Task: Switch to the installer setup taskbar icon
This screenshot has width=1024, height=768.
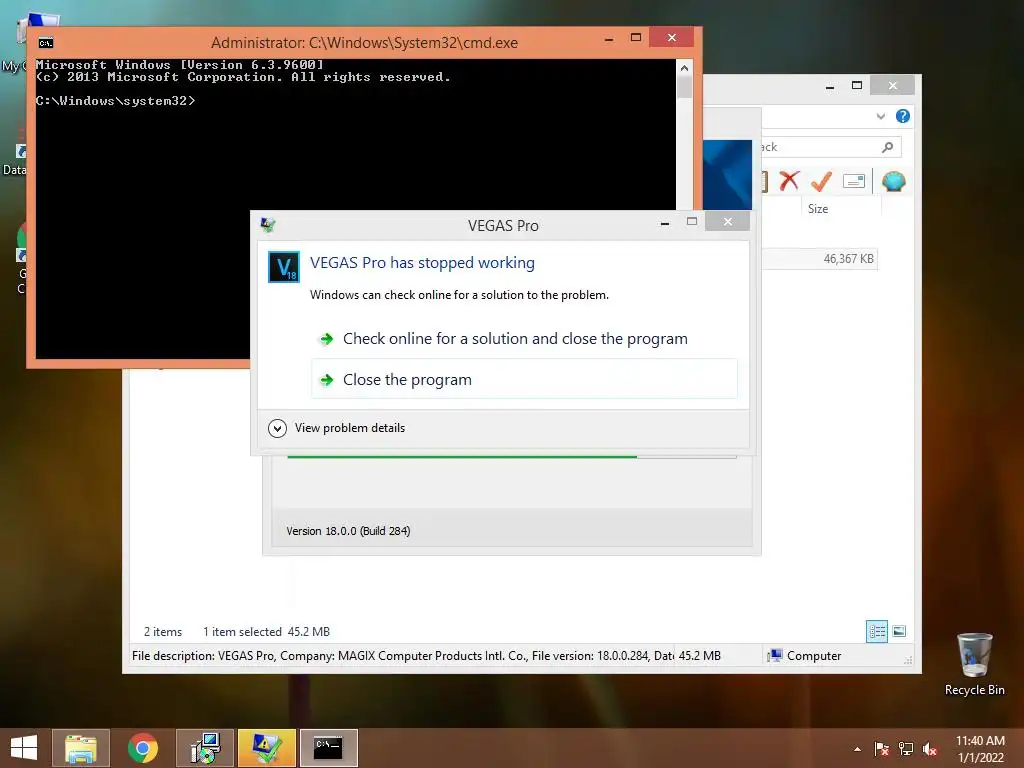Action: pyautogui.click(x=204, y=748)
